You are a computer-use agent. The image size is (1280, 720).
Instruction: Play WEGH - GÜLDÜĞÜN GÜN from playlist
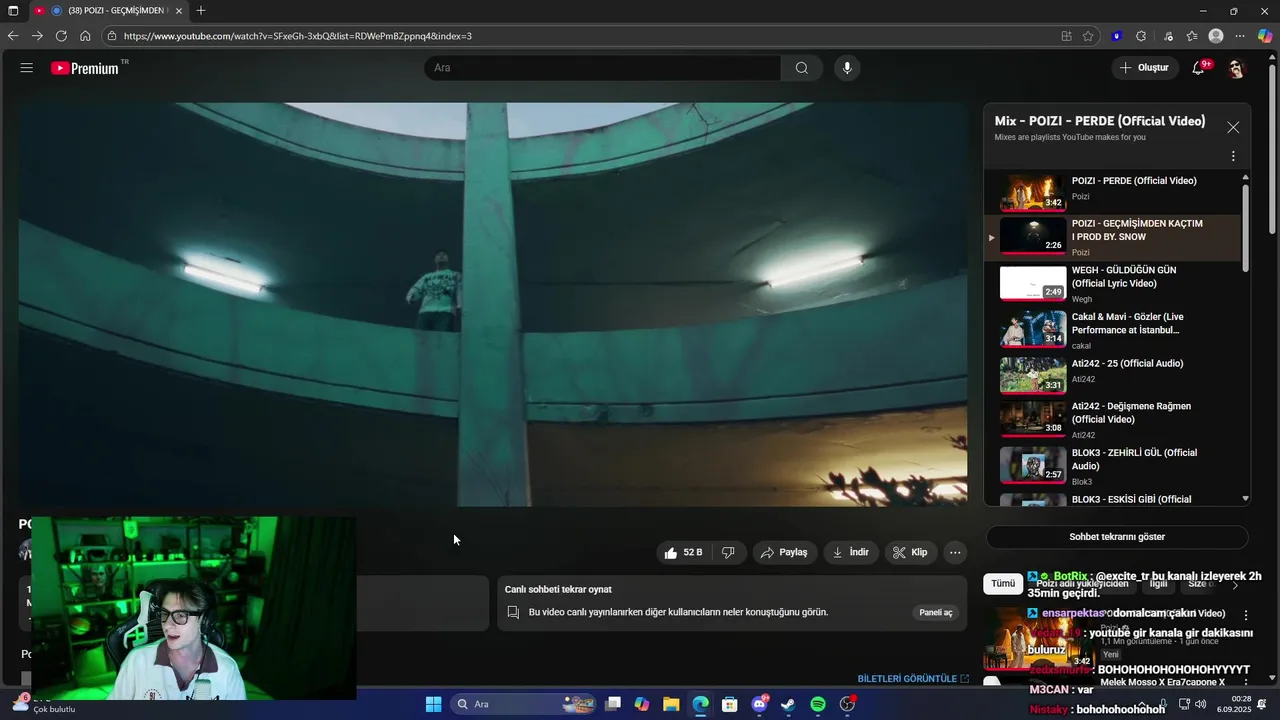[1113, 284]
